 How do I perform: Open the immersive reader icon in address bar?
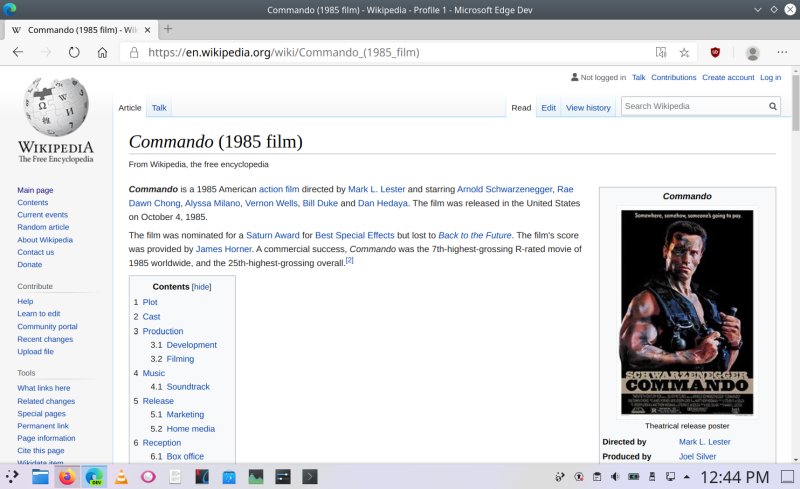click(x=661, y=52)
